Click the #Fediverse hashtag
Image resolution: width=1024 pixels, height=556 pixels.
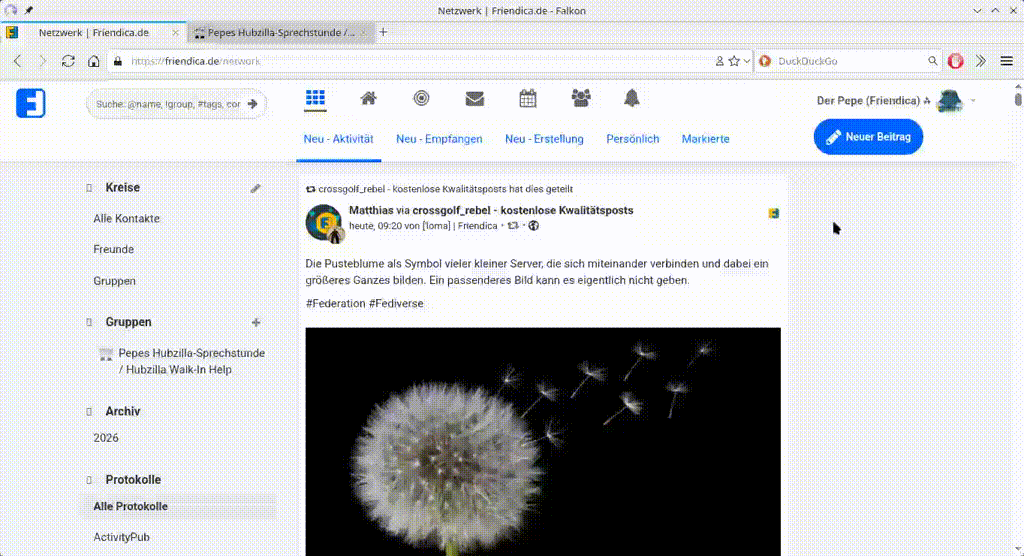tap(396, 304)
